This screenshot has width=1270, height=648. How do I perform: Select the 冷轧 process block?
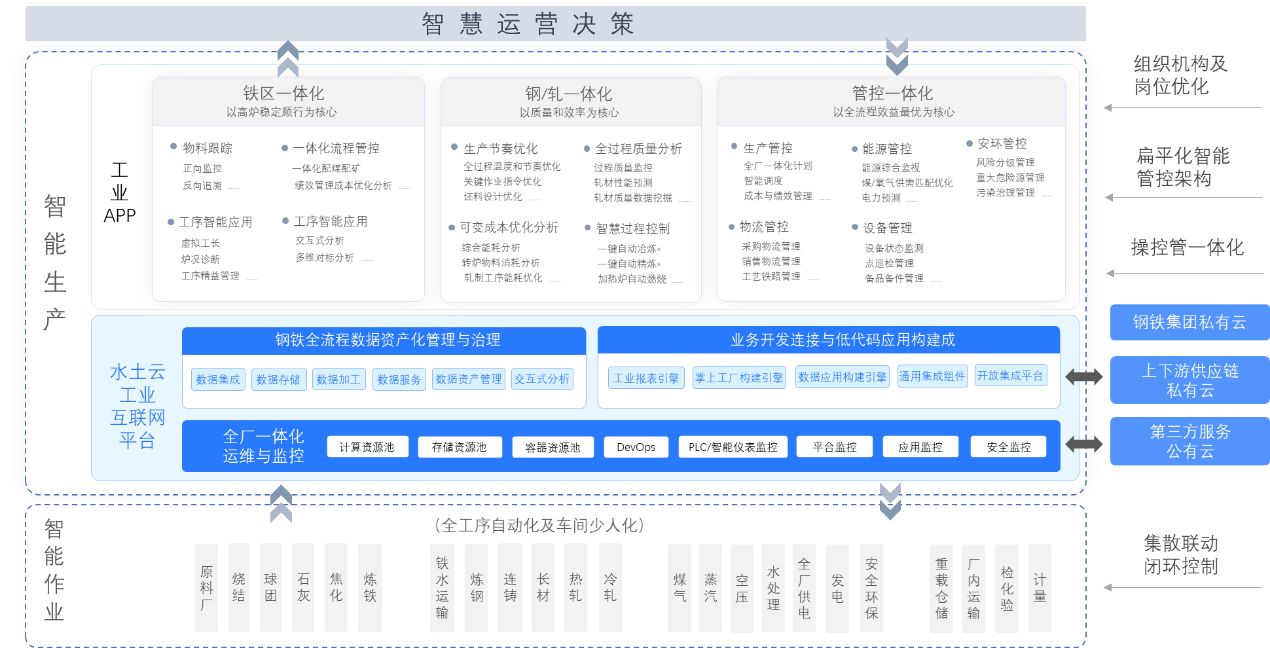pyautogui.click(x=609, y=587)
